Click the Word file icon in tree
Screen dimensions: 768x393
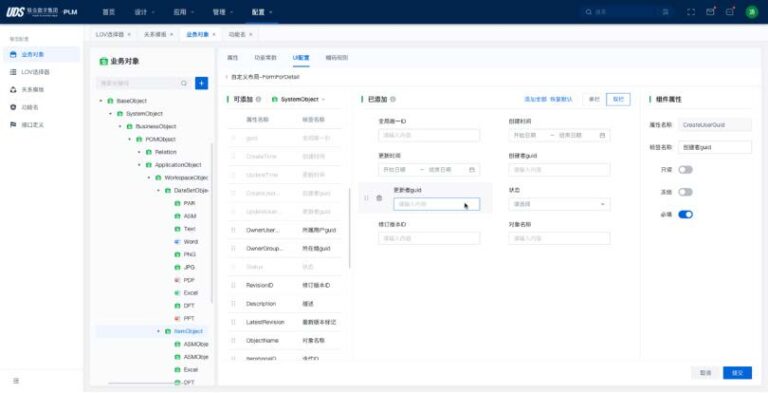point(177,242)
